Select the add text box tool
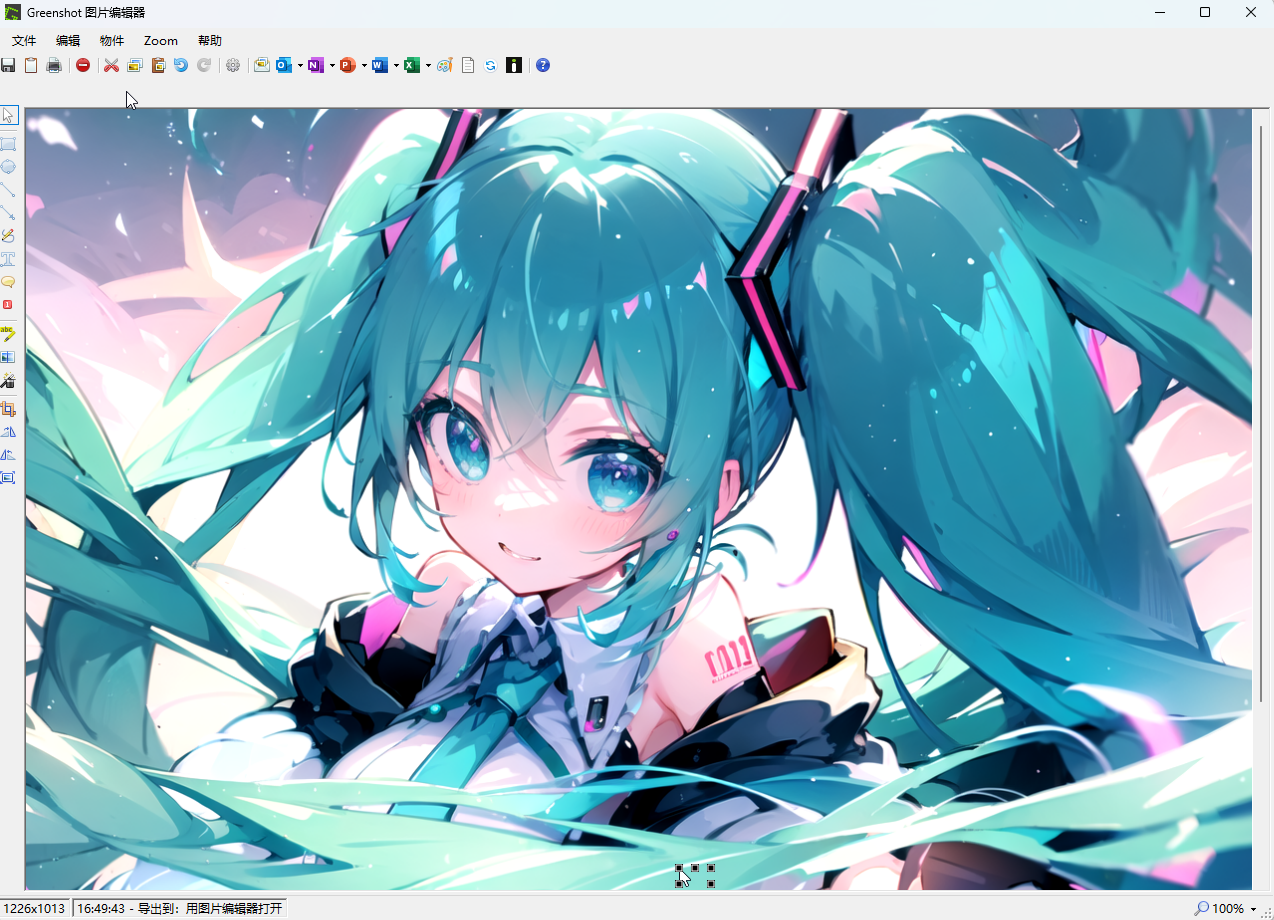 click(x=8, y=259)
